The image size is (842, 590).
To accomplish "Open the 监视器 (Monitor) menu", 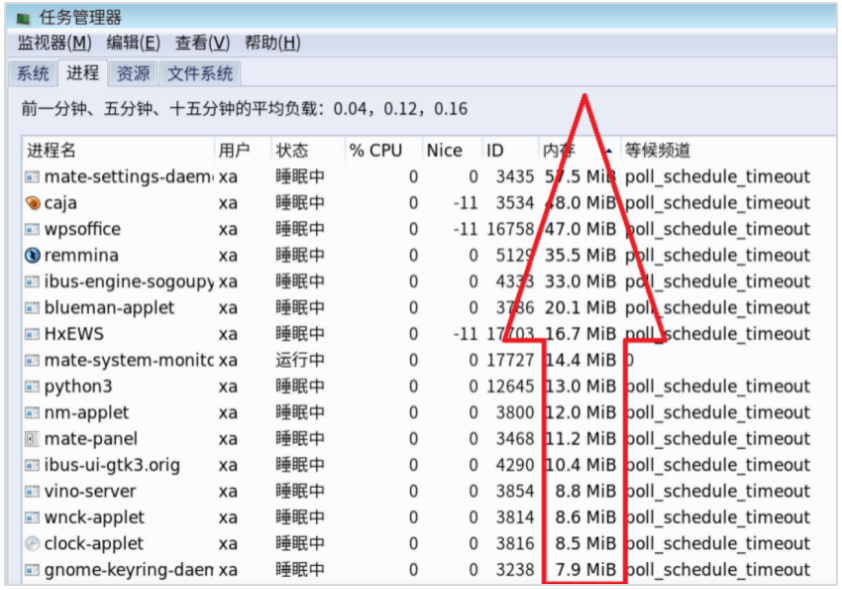I will coord(54,43).
